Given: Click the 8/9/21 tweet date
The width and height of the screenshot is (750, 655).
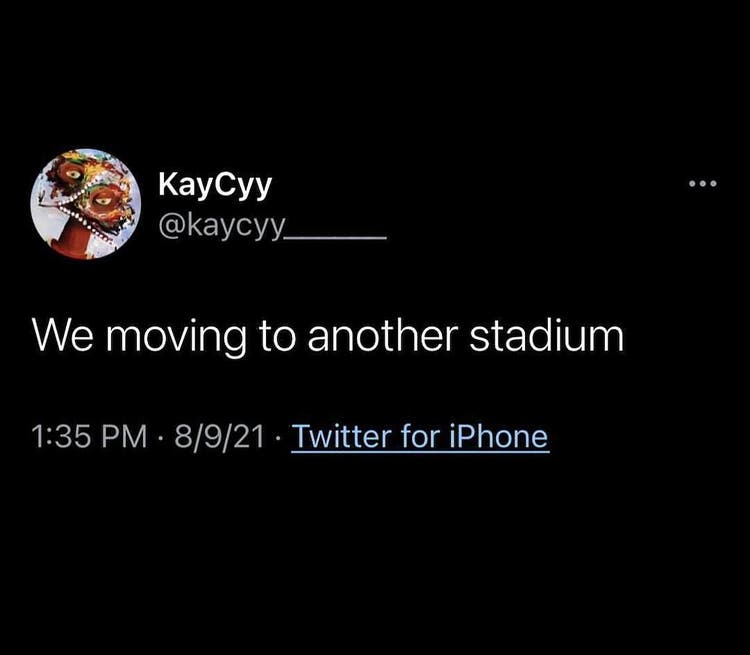Looking at the screenshot, I should [x=205, y=437].
